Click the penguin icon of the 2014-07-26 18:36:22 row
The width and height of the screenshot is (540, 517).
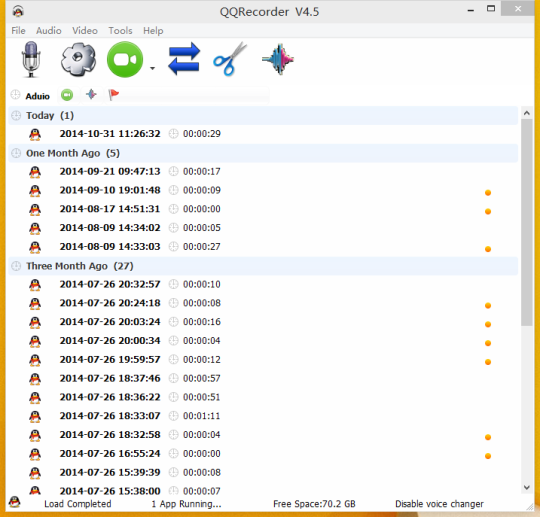(35, 397)
